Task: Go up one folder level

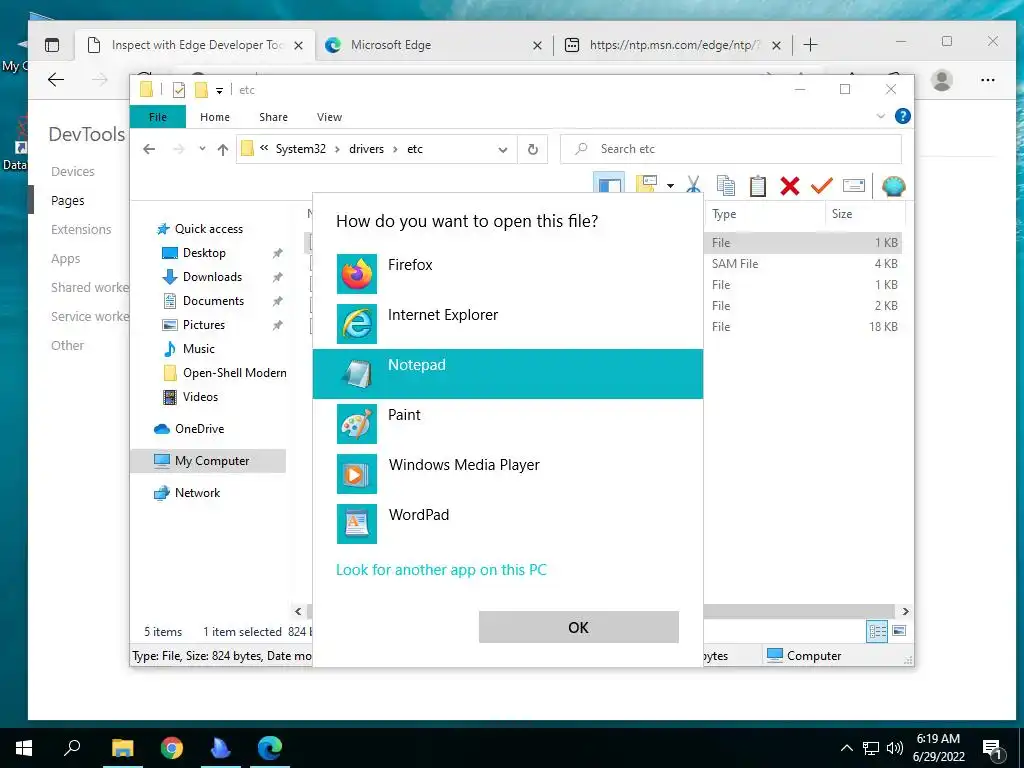Action: point(223,150)
